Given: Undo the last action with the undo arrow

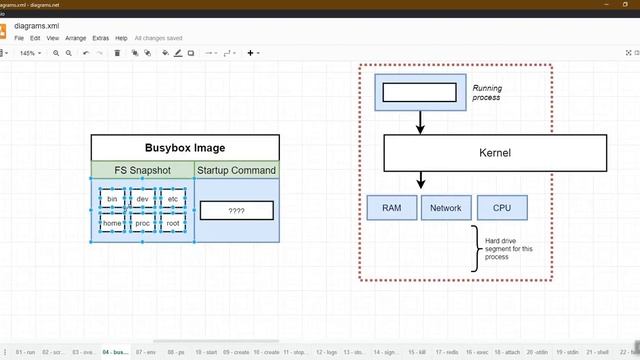Looking at the screenshot, I should 86,53.
